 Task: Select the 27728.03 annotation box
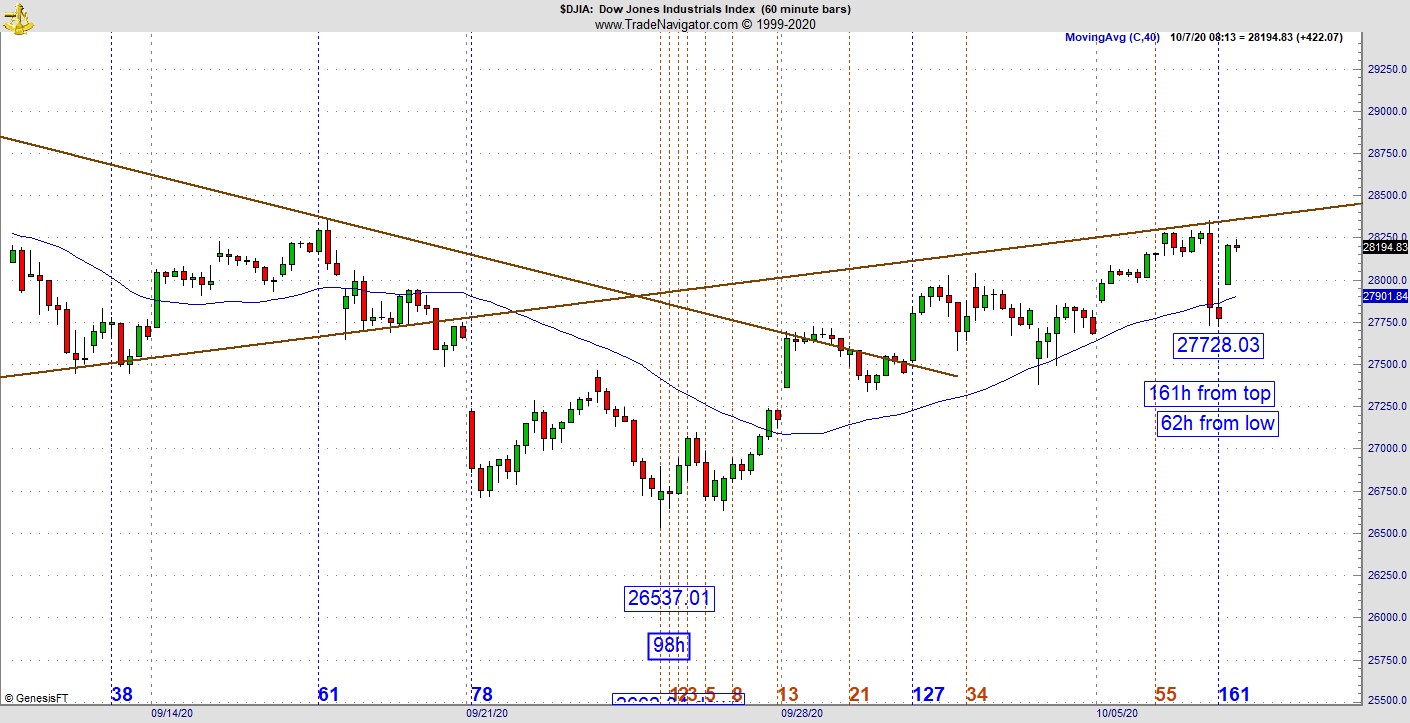pyautogui.click(x=1219, y=345)
